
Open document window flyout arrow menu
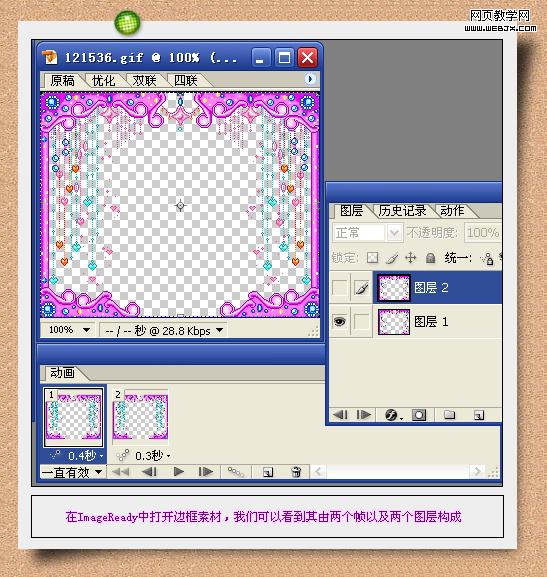point(310,79)
